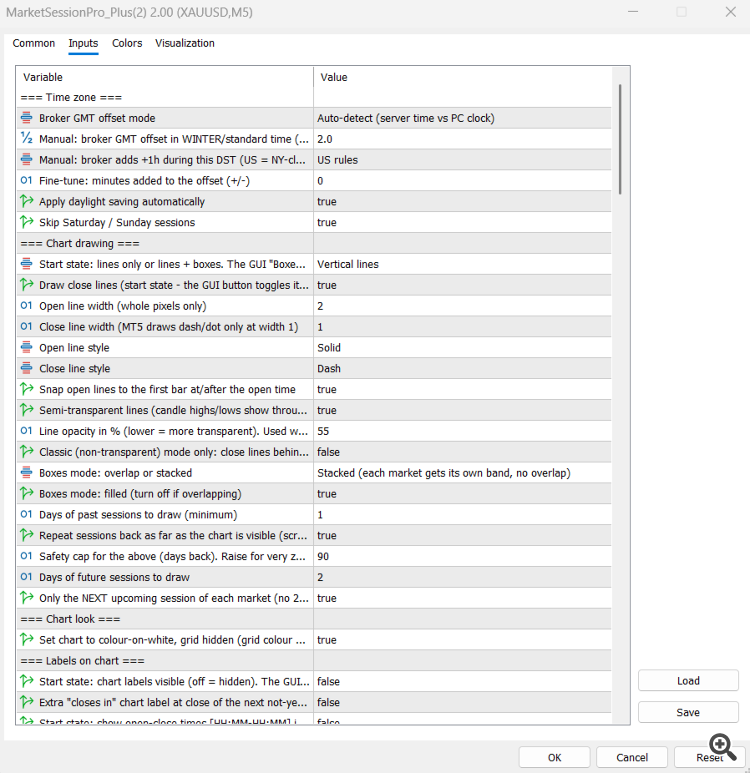Click the inputs list vertical scrollbar thumb
The height and width of the screenshot is (773, 750).
click(620, 139)
